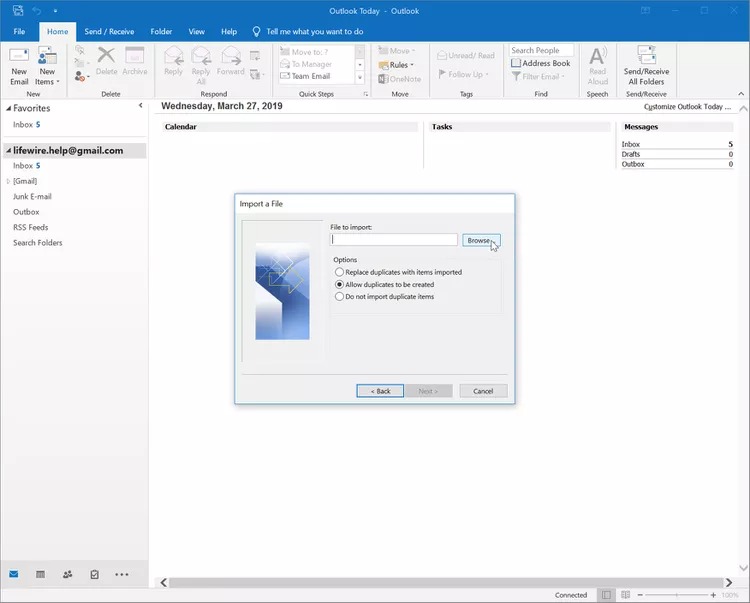This screenshot has width=750, height=603.
Task: Click the File to import text field
Action: (x=394, y=240)
